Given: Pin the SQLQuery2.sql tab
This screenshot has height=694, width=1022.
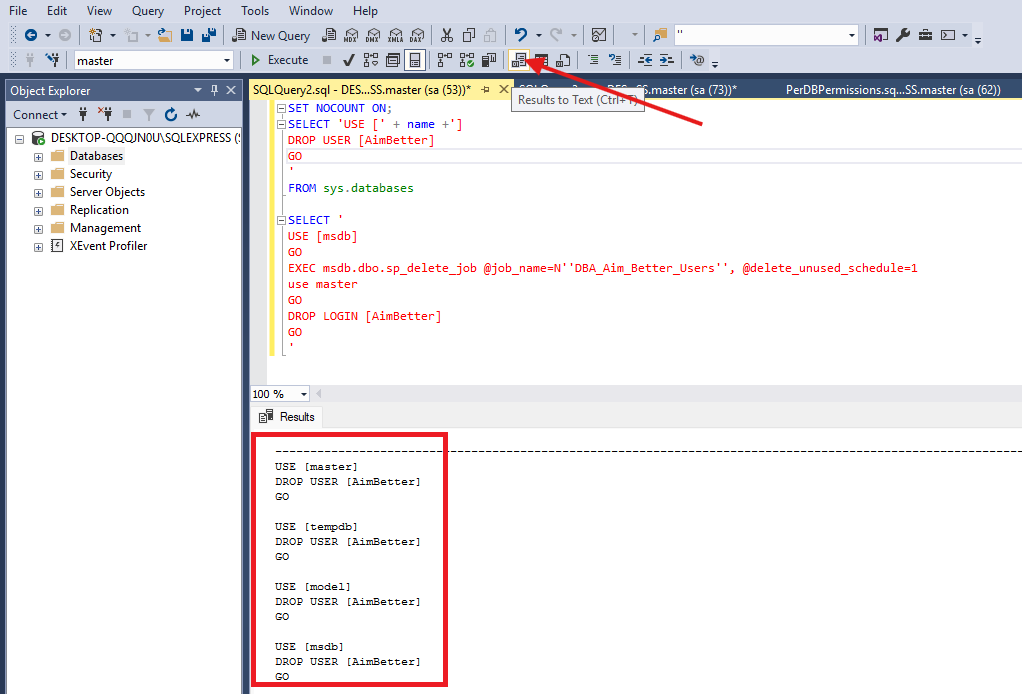Looking at the screenshot, I should click(486, 90).
